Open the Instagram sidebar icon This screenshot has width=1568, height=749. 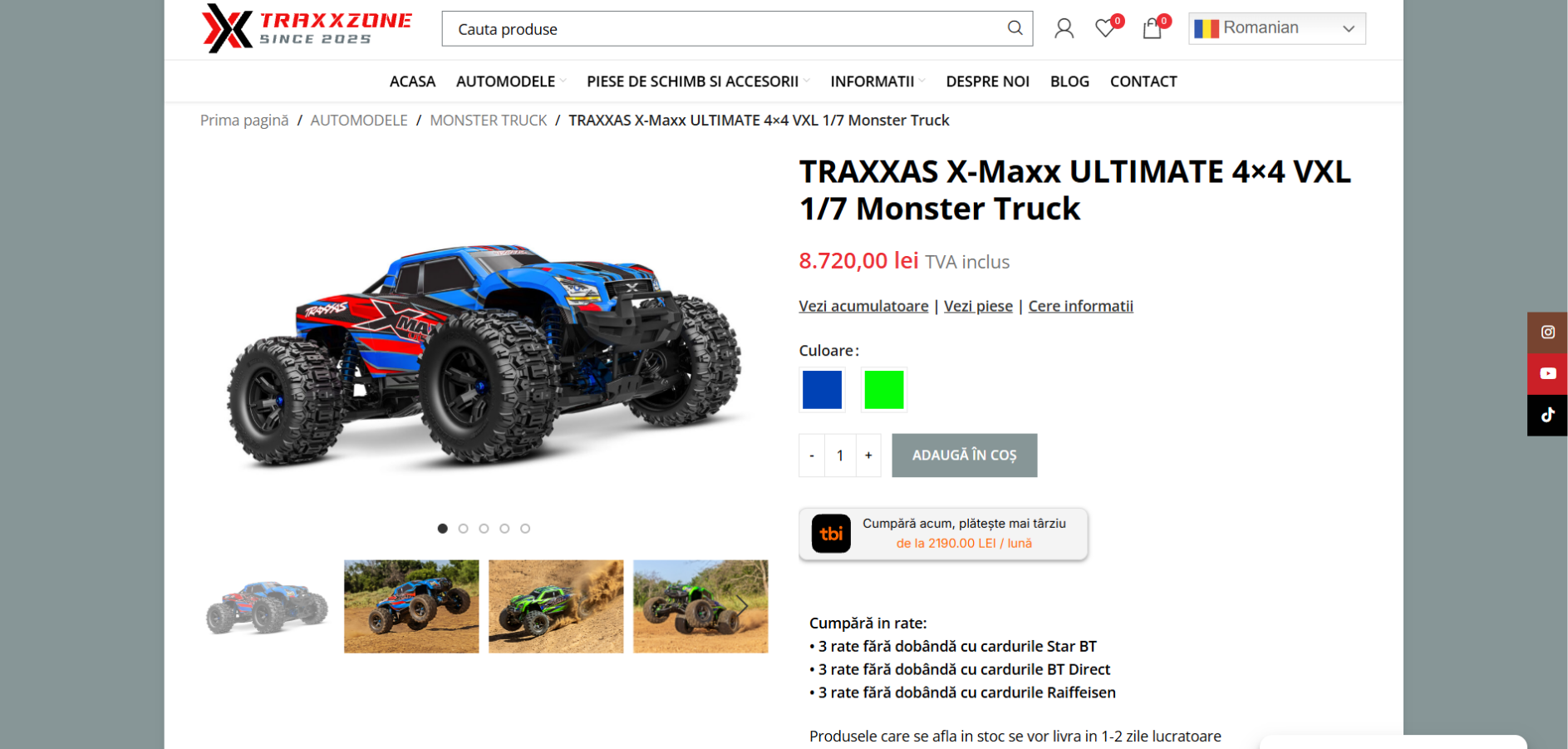point(1547,333)
